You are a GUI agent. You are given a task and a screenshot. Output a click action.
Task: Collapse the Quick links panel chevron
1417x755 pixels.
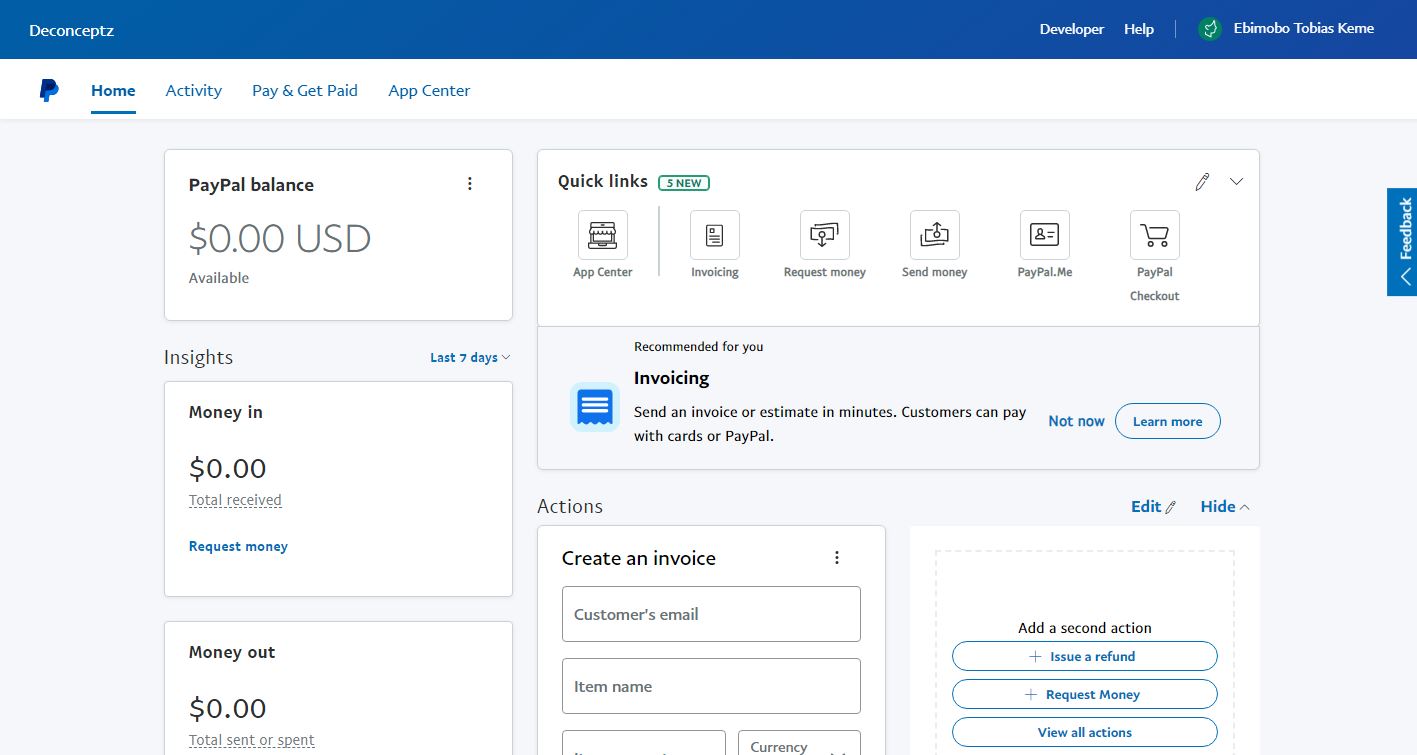tap(1237, 182)
